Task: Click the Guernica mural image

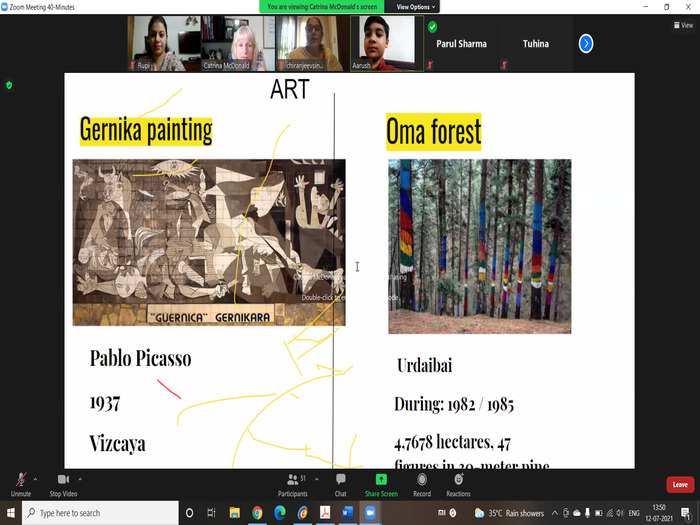Action: point(209,242)
